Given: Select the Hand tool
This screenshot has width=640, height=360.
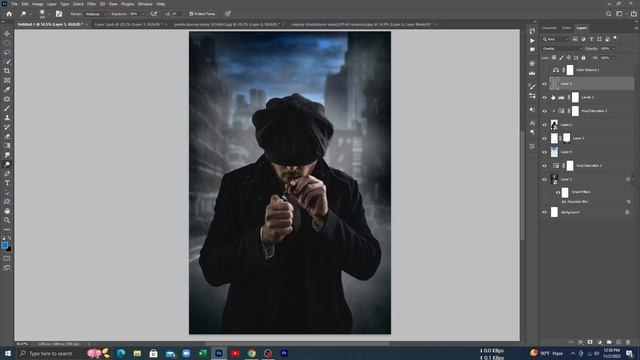Looking at the screenshot, I should pos(7,211).
